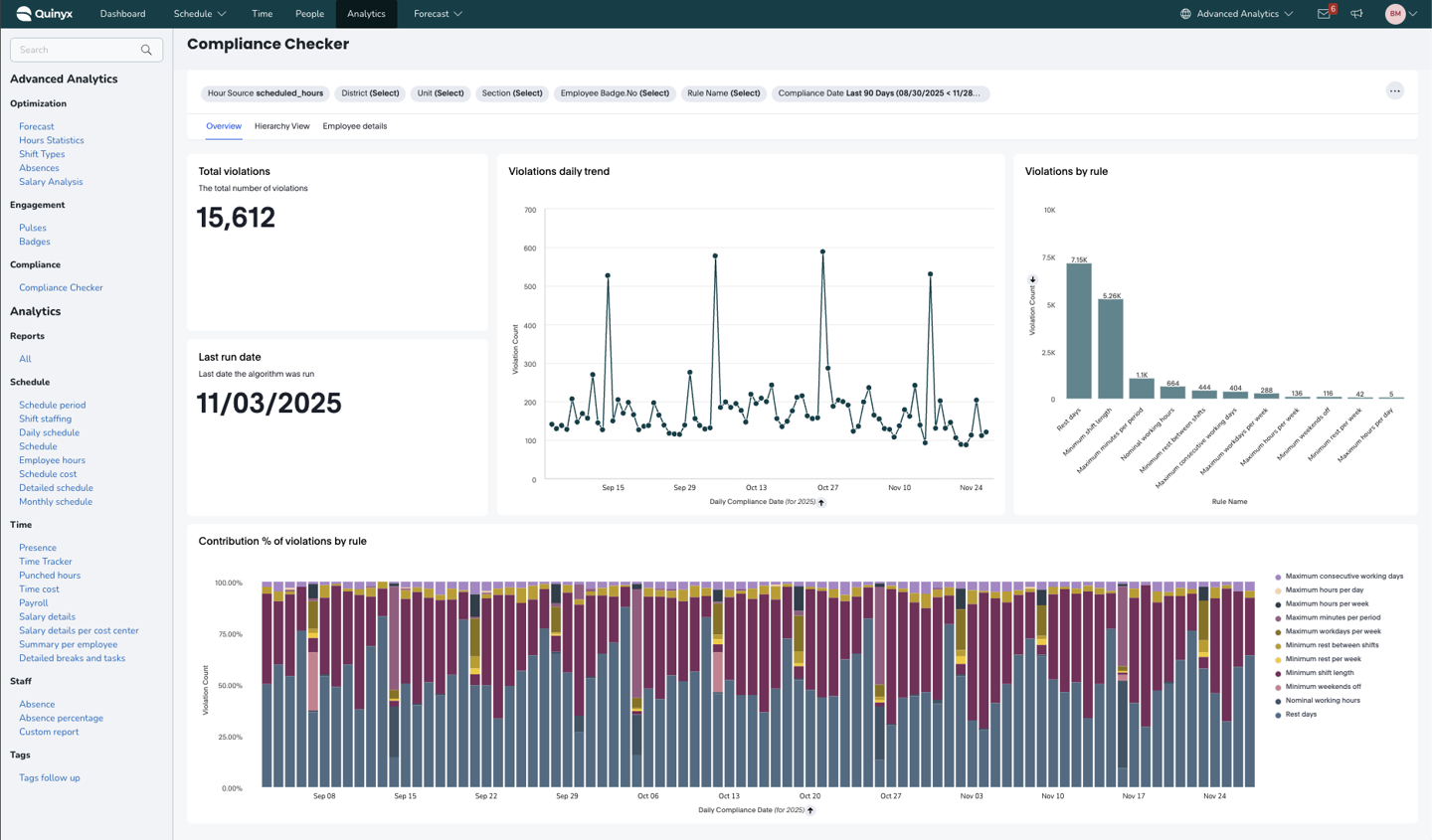The height and width of the screenshot is (840, 1432).
Task: Toggle Minimum shift length legend entry
Action: pos(1319,673)
